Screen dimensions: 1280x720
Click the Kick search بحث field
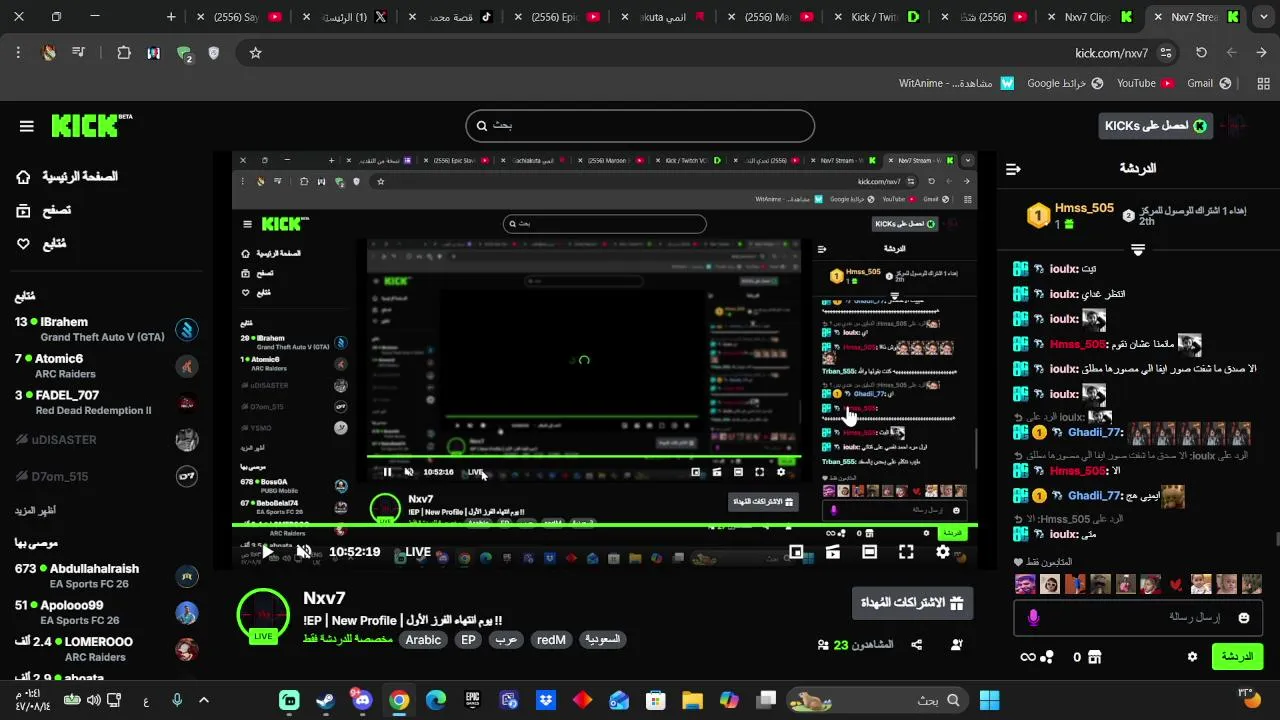(x=640, y=126)
